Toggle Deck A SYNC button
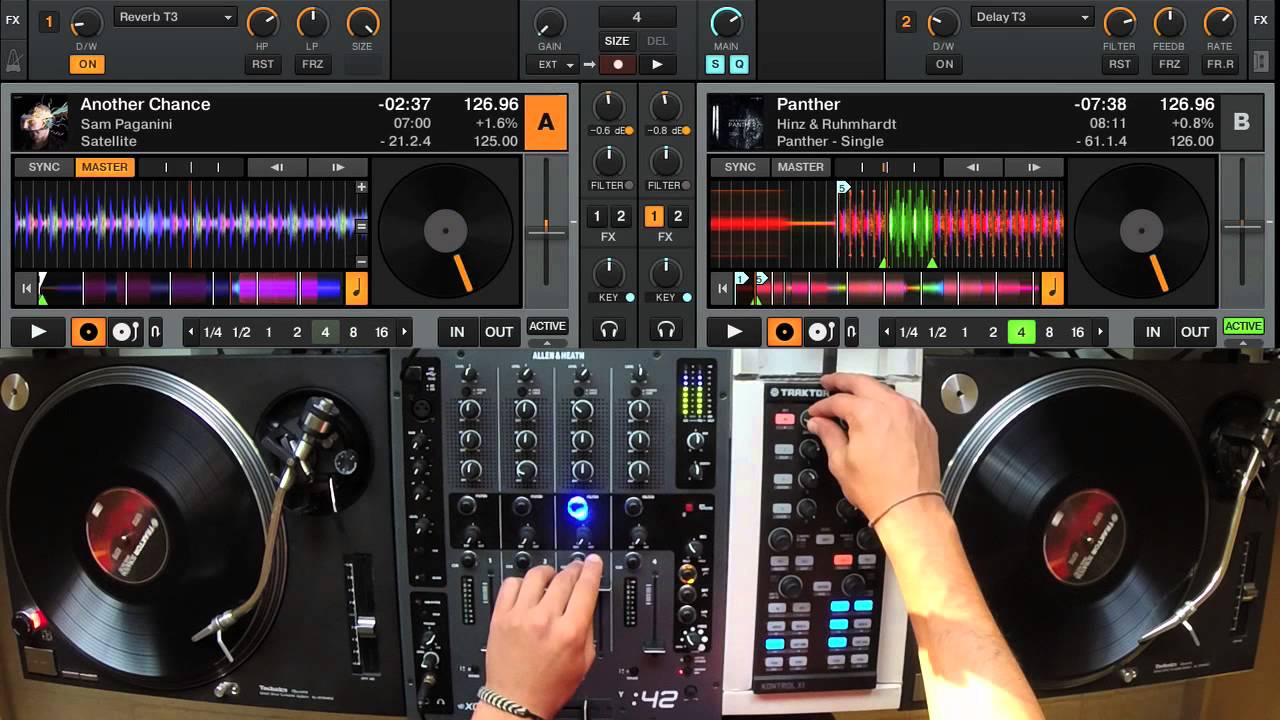1280x720 pixels. (44, 167)
